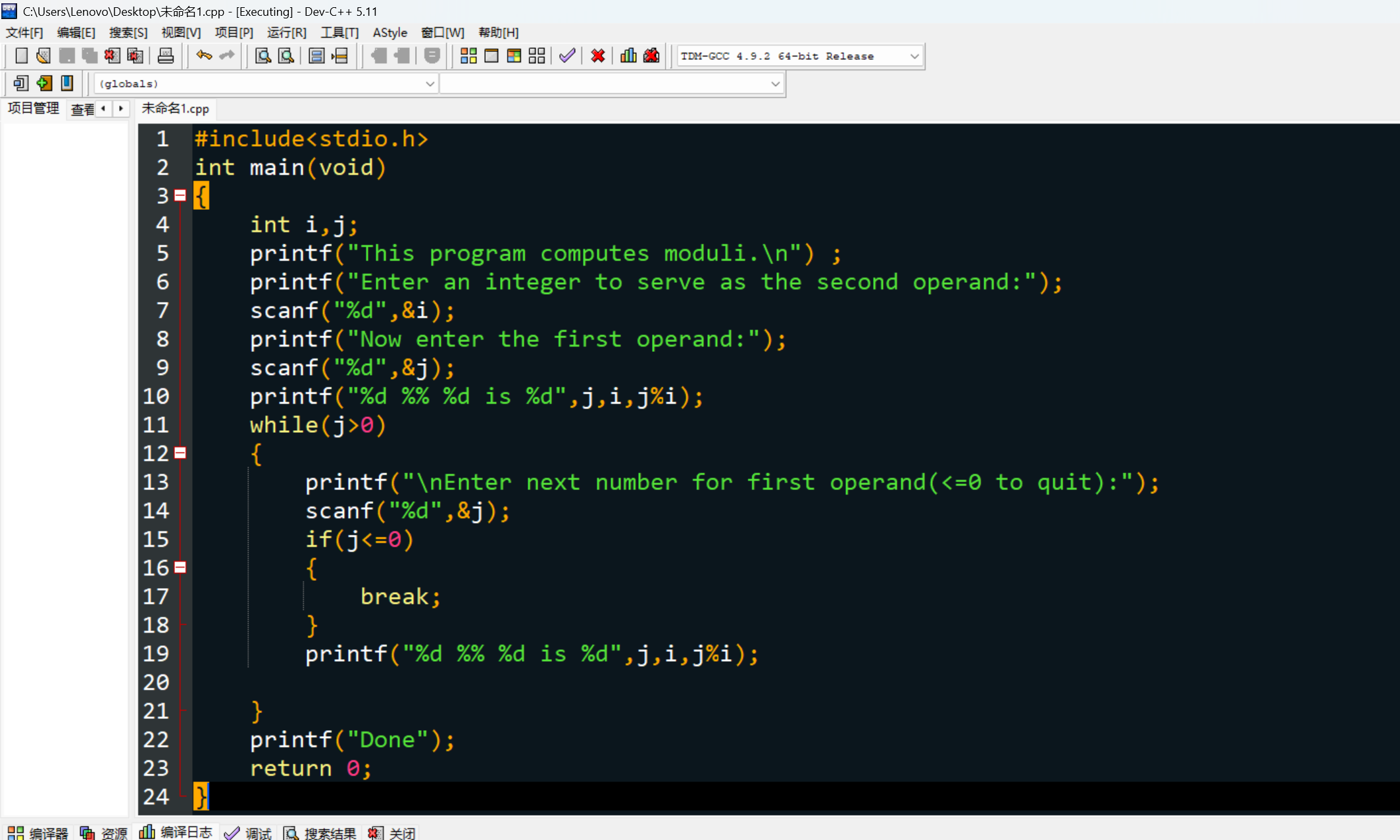
Task: Click the purple Syntax Check checkmark icon
Action: [567, 56]
